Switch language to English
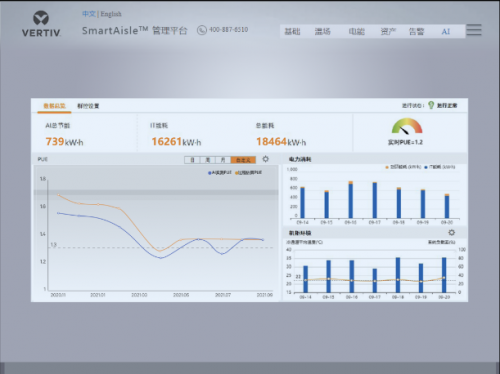 coord(111,14)
